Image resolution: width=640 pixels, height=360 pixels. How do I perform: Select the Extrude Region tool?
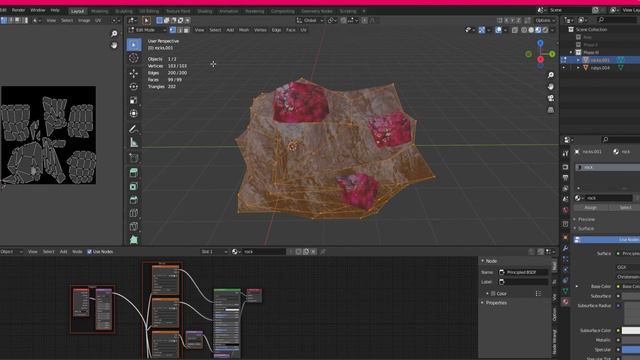(x=134, y=173)
